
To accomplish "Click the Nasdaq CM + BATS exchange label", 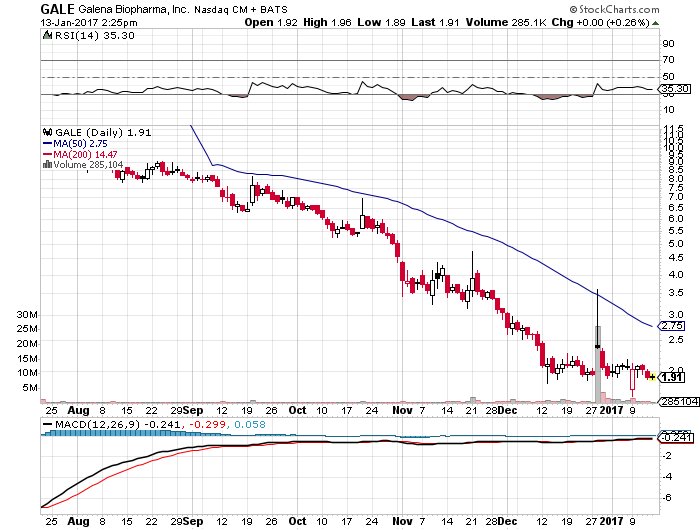I will (241, 9).
